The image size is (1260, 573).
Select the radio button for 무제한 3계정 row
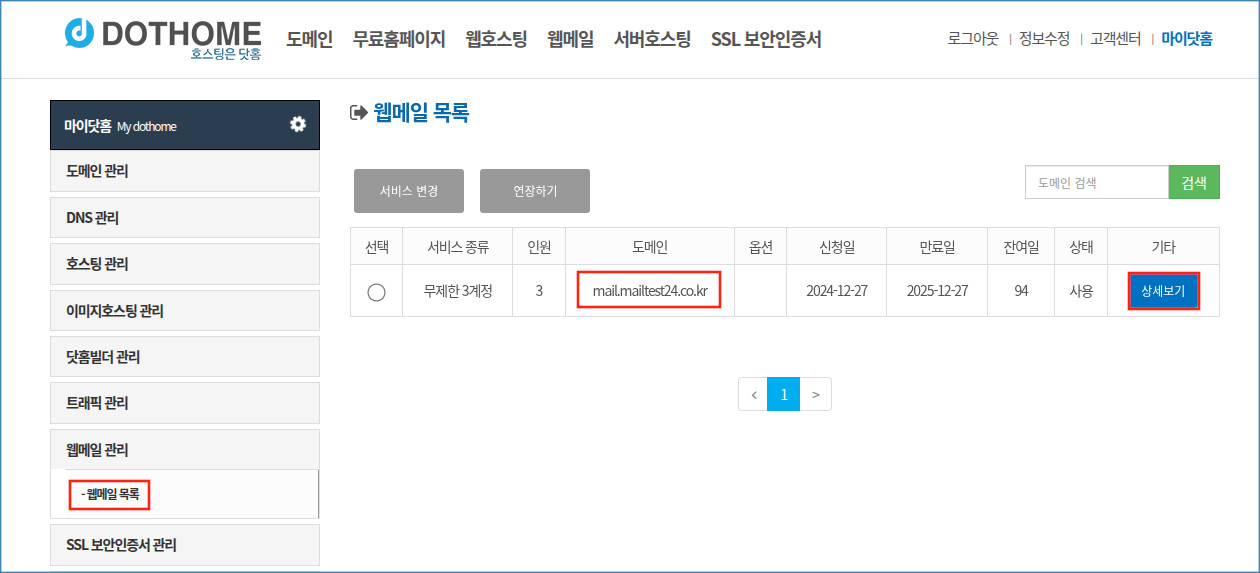pos(376,292)
